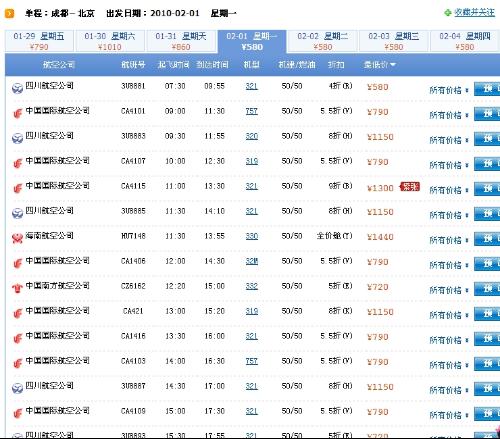Image resolution: width=500 pixels, height=439 pixels.
Task: Click Air China logo for flight CA1416
Action: 17,338
